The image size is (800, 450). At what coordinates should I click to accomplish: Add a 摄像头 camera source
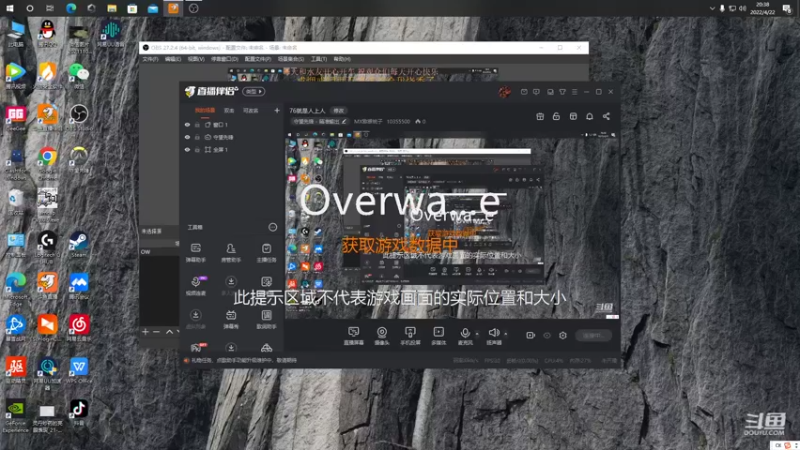point(382,336)
